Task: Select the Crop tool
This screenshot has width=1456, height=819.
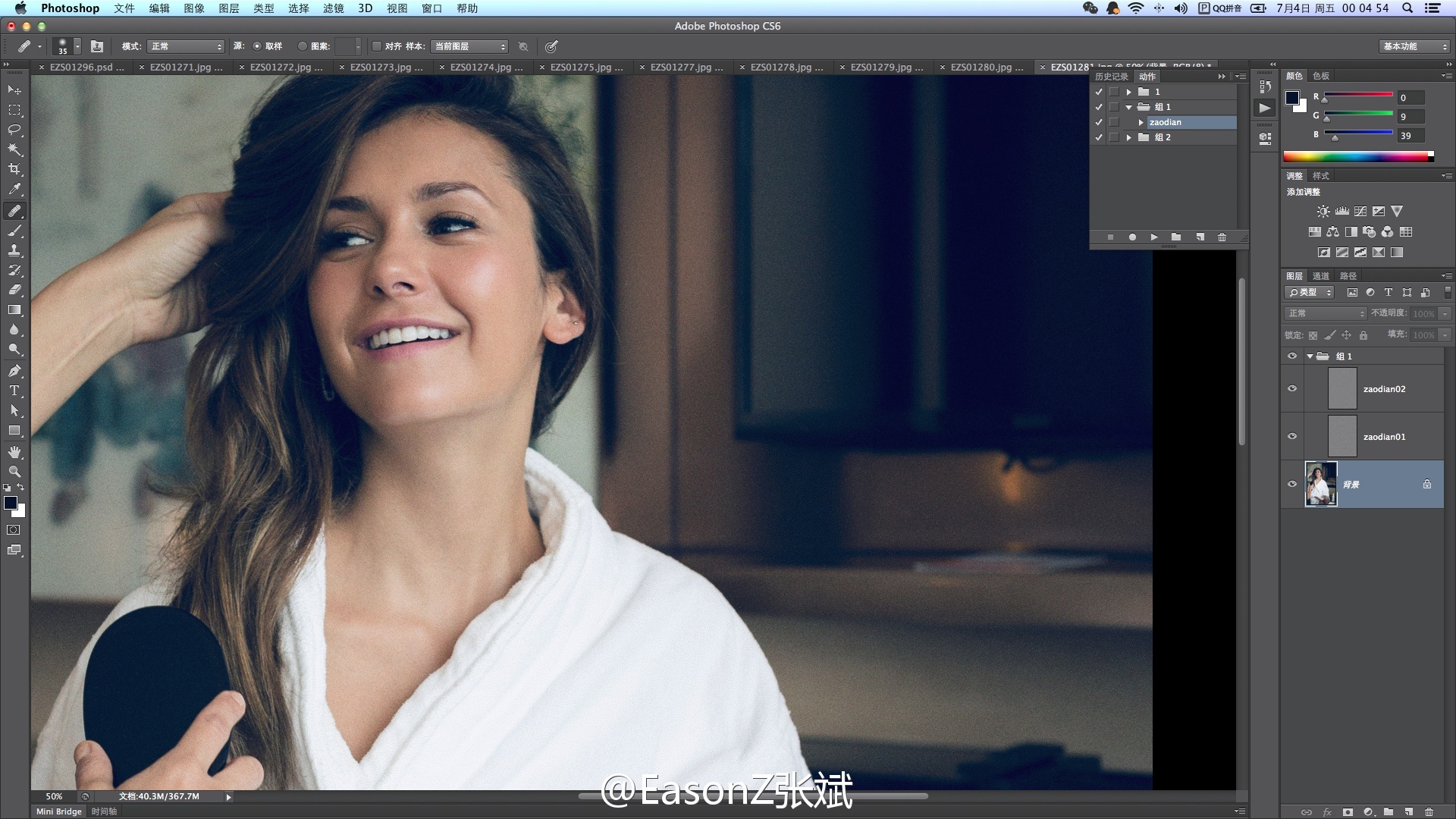Action: [14, 169]
